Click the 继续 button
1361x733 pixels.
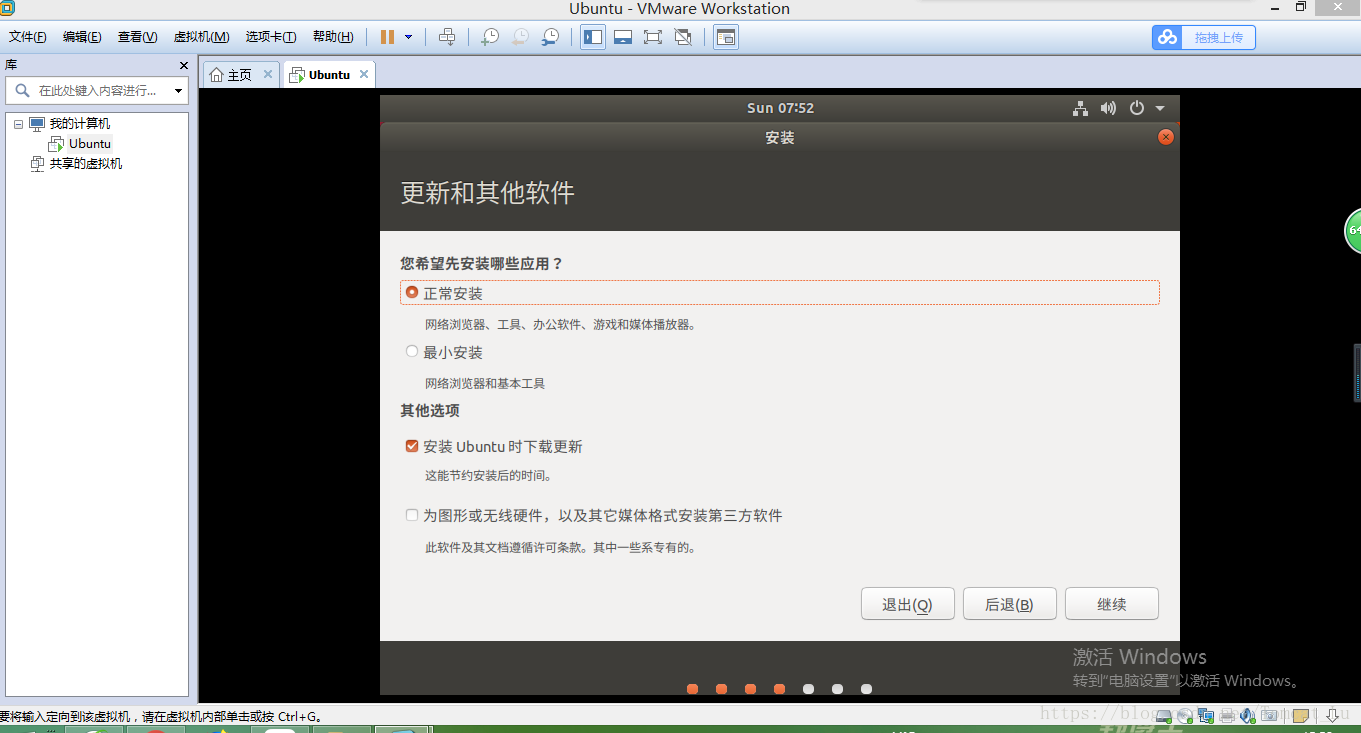(x=1112, y=604)
